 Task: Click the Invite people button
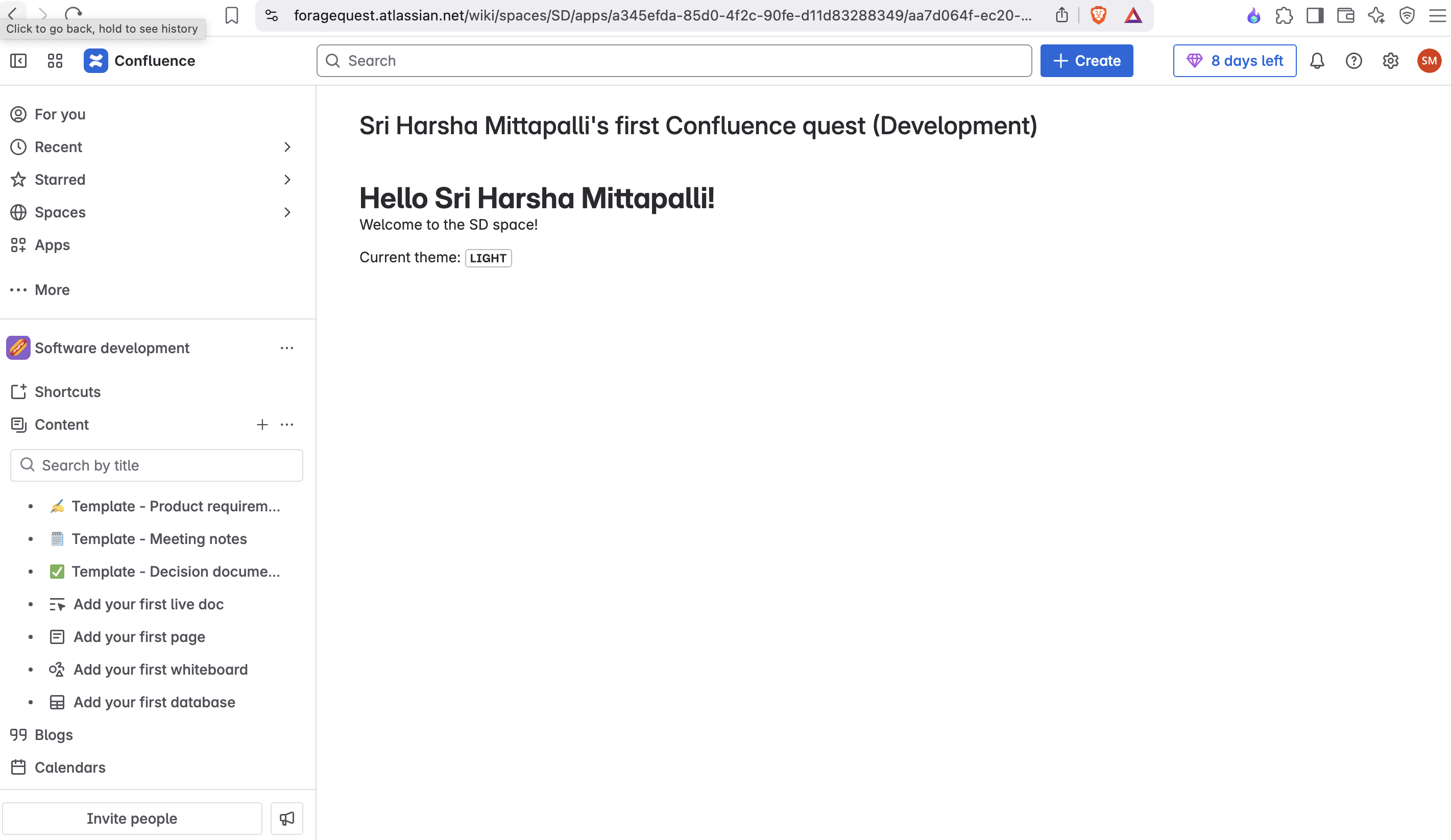pyautogui.click(x=132, y=818)
